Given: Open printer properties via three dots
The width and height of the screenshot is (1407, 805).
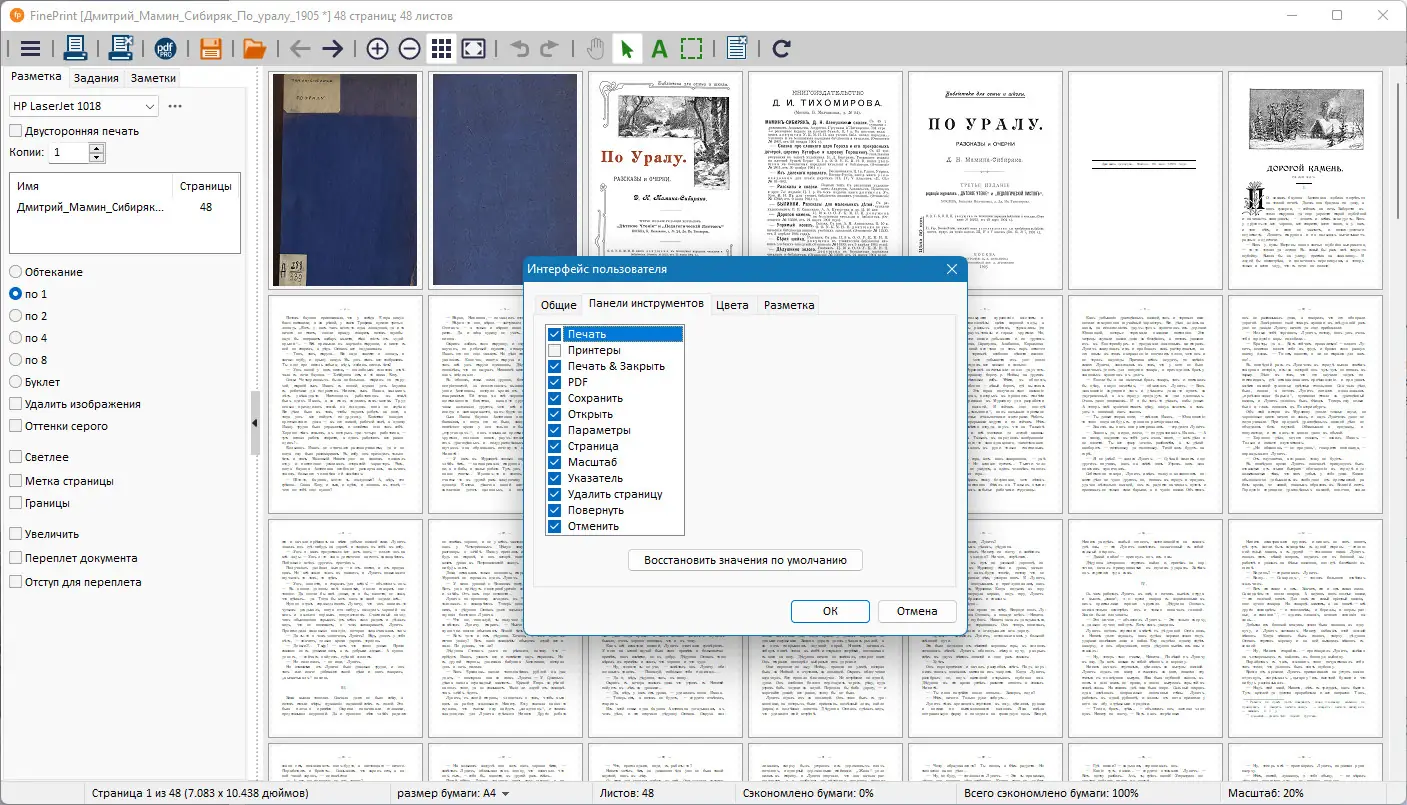Looking at the screenshot, I should click(x=175, y=106).
